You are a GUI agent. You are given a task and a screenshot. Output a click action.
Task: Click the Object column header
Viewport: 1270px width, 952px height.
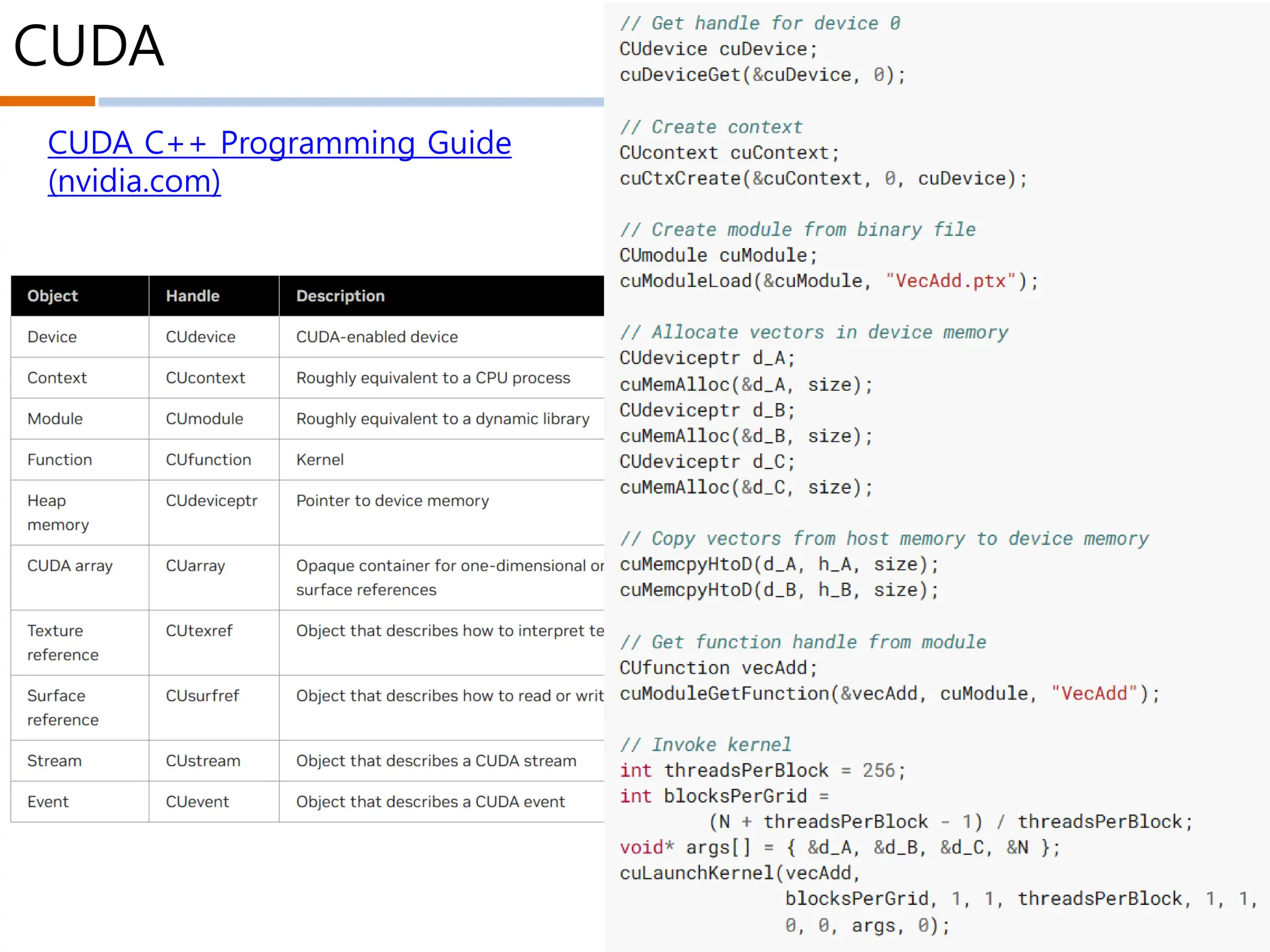[53, 296]
